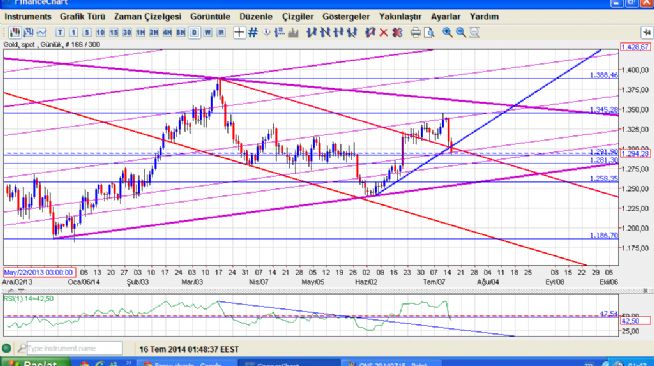The width and height of the screenshot is (654, 366).
Task: Toggle the chart grid hash icon
Action: pyautogui.click(x=253, y=33)
